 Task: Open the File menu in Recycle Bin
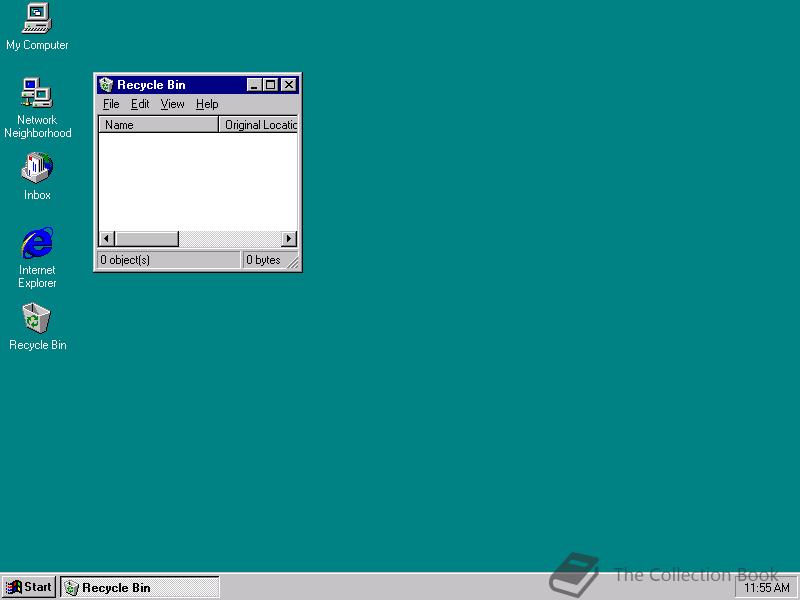pos(111,104)
